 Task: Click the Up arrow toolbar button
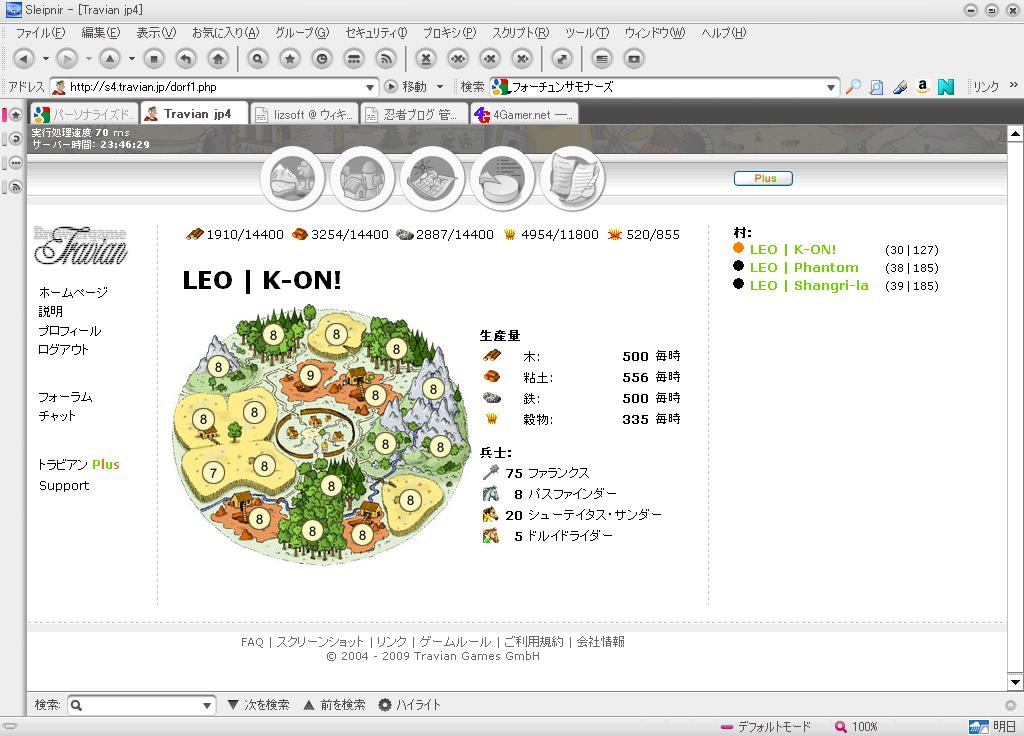tap(110, 59)
